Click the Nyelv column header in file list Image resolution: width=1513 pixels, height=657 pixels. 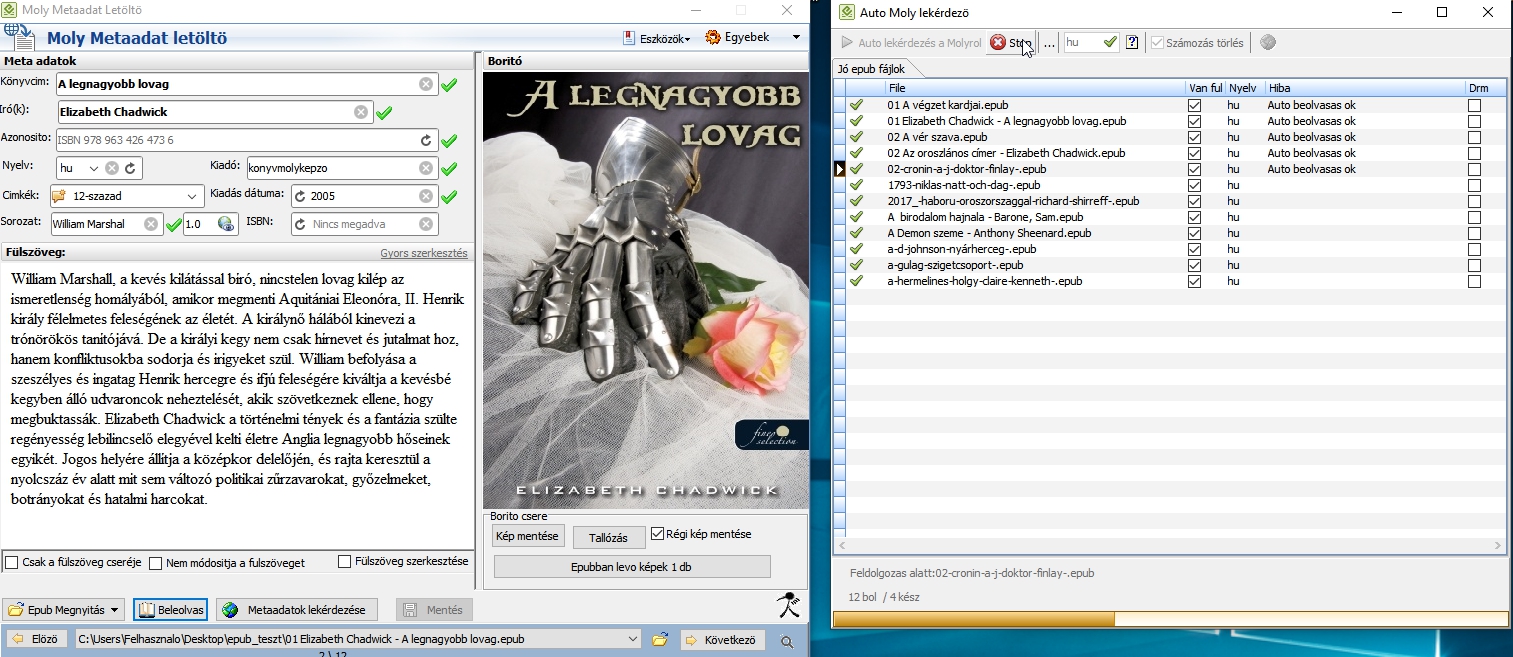tap(1245, 88)
